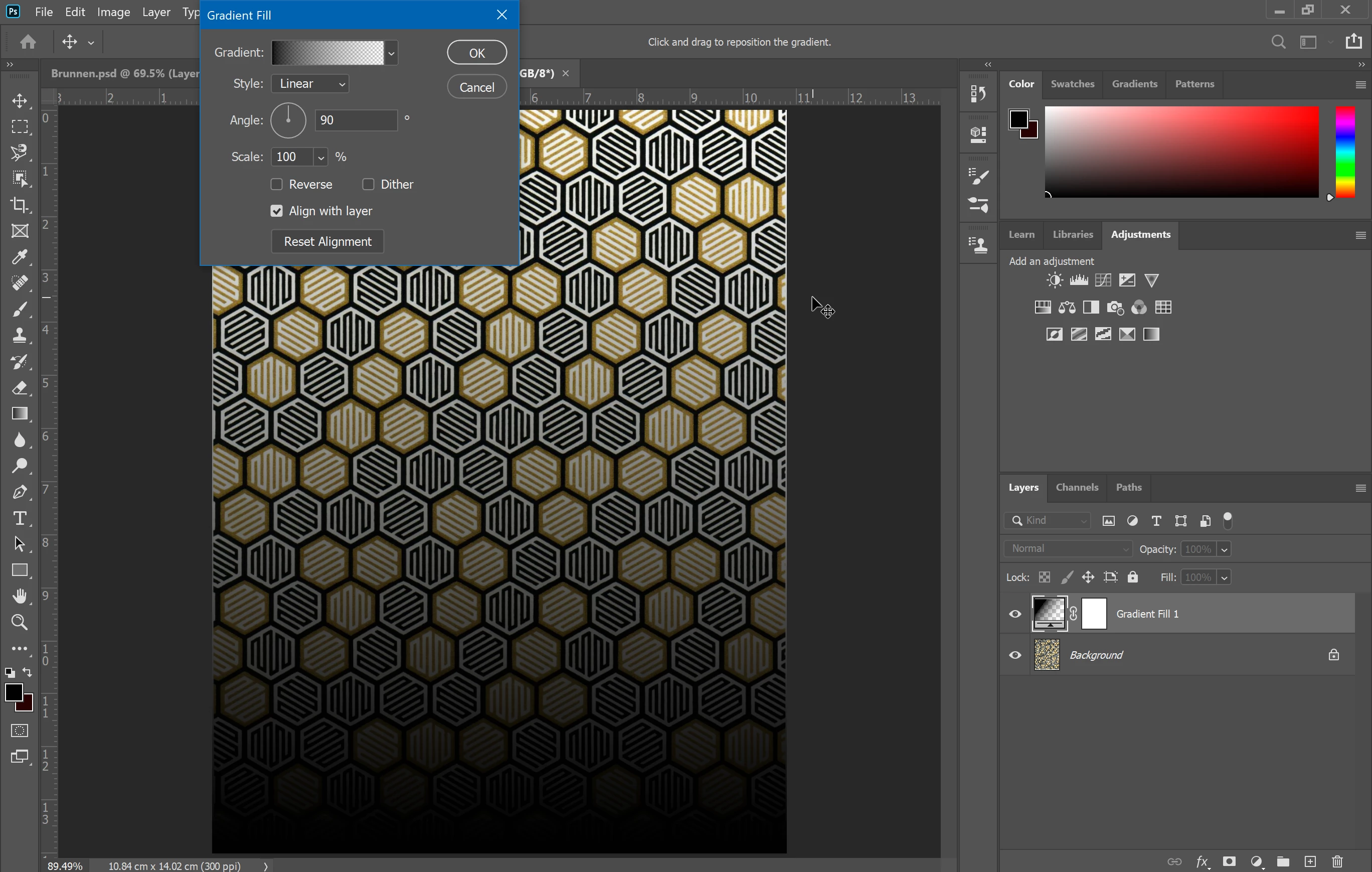The height and width of the screenshot is (872, 1372).
Task: Select the Gradient tool
Action: (20, 414)
